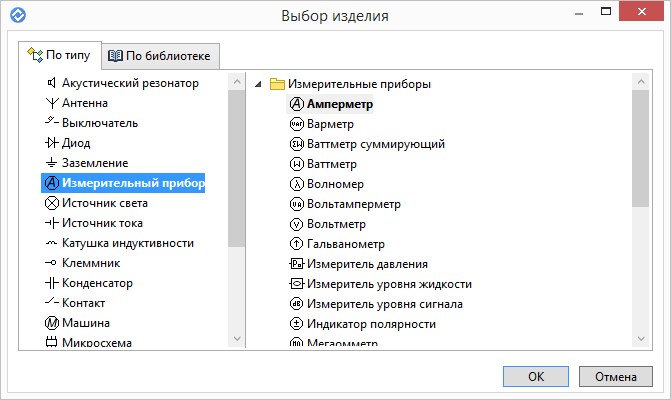
Task: Select Катушка индуктивности in type list
Action: (119, 243)
